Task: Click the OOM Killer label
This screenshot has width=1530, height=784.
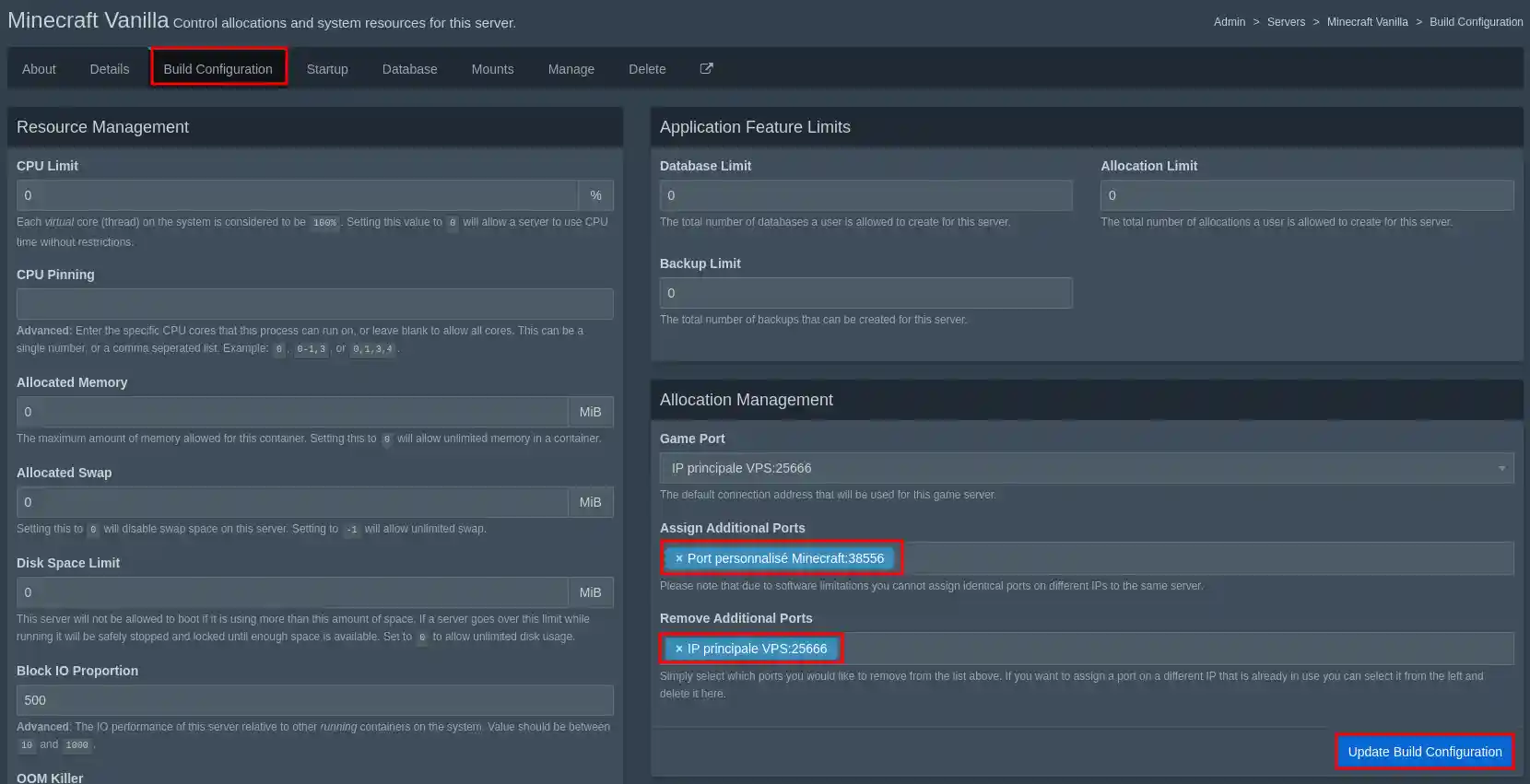Action: 50,778
